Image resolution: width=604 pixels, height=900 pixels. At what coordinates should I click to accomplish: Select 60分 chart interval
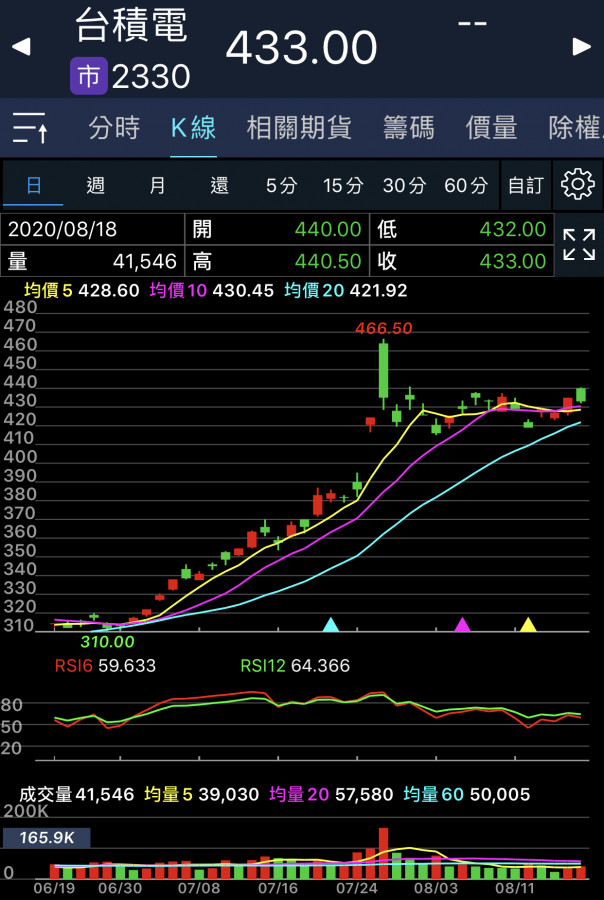466,185
